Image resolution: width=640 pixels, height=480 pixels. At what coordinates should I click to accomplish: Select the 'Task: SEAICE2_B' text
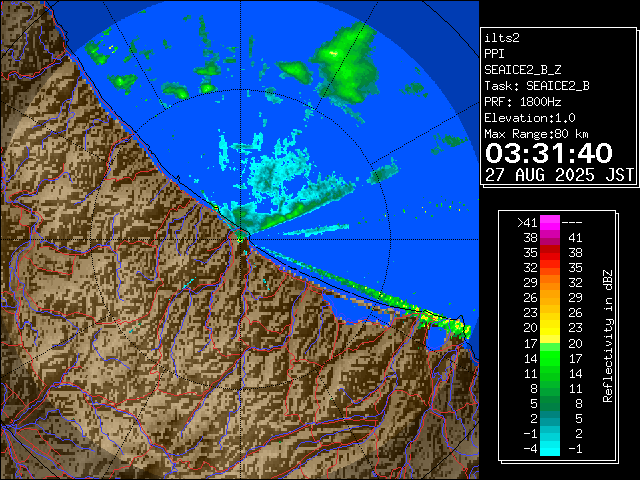(536, 85)
